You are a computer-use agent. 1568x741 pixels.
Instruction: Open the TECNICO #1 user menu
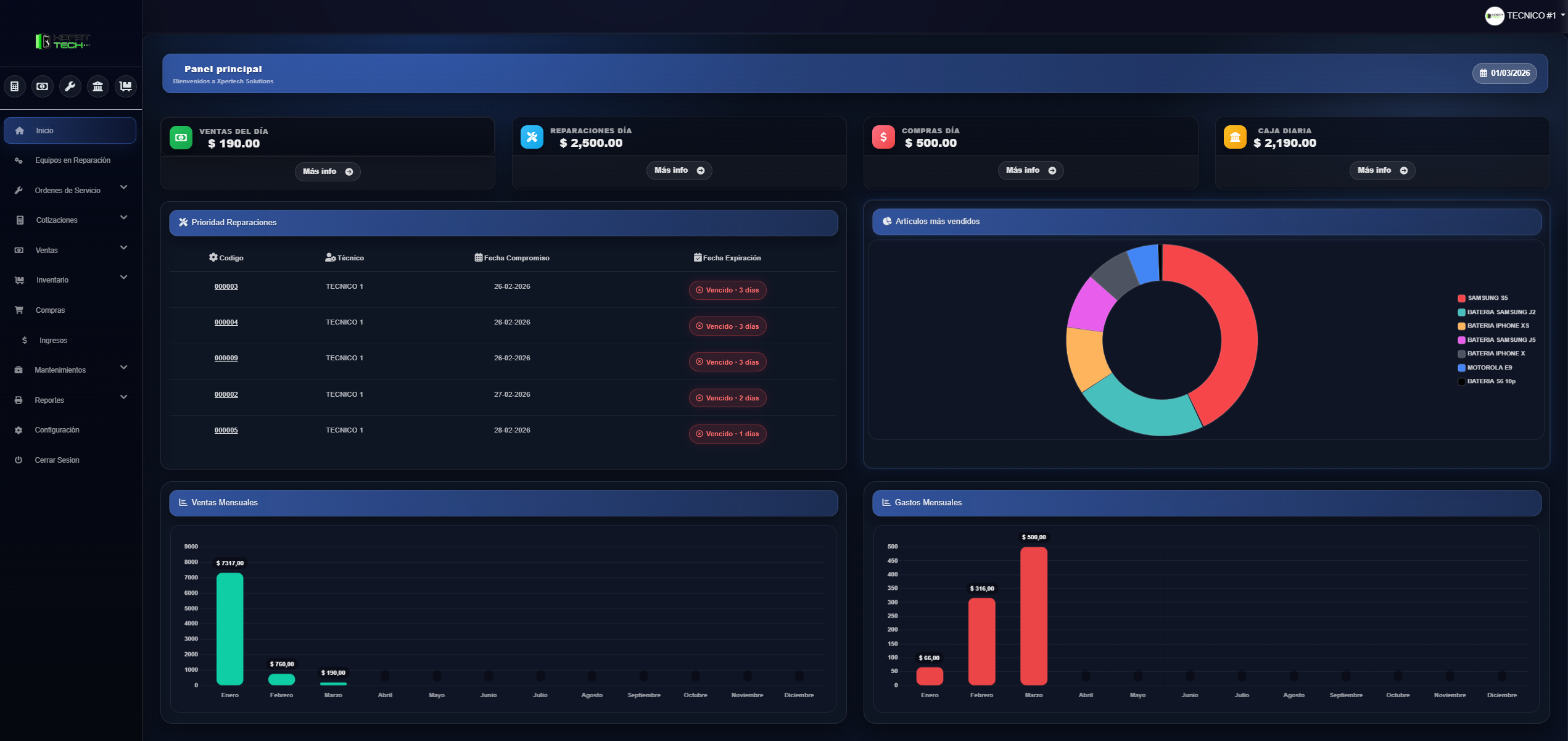[x=1524, y=15]
